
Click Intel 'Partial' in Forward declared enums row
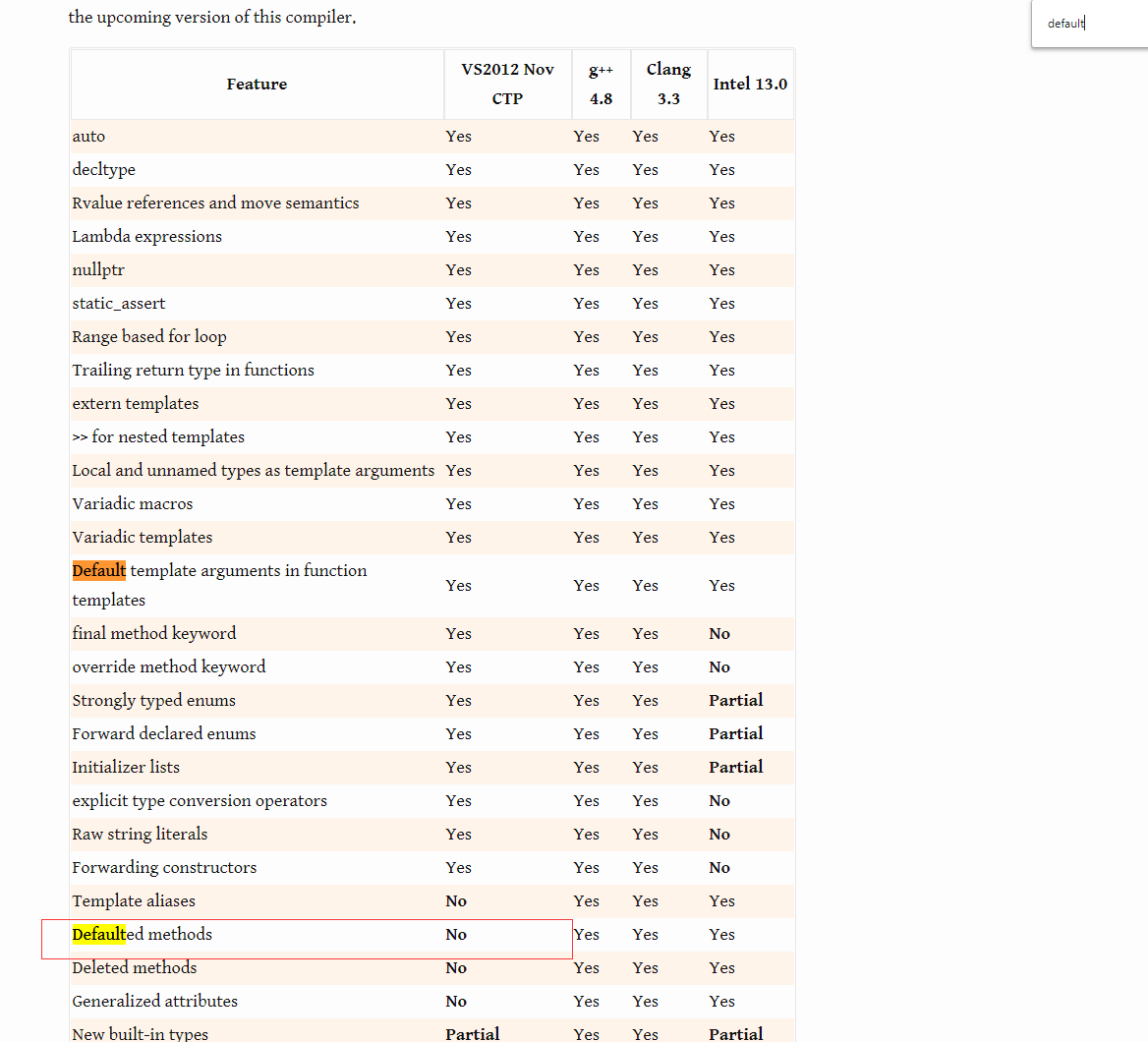click(736, 734)
